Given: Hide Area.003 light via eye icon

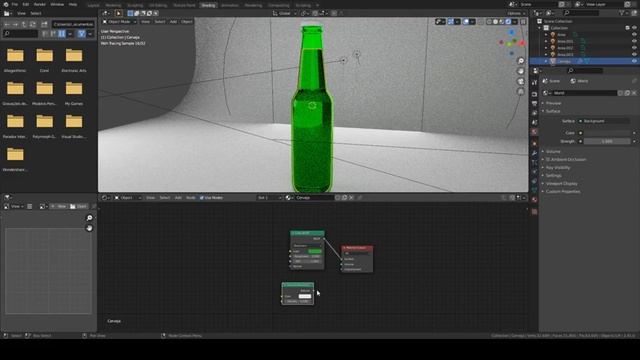Looking at the screenshot, I should point(634,54).
